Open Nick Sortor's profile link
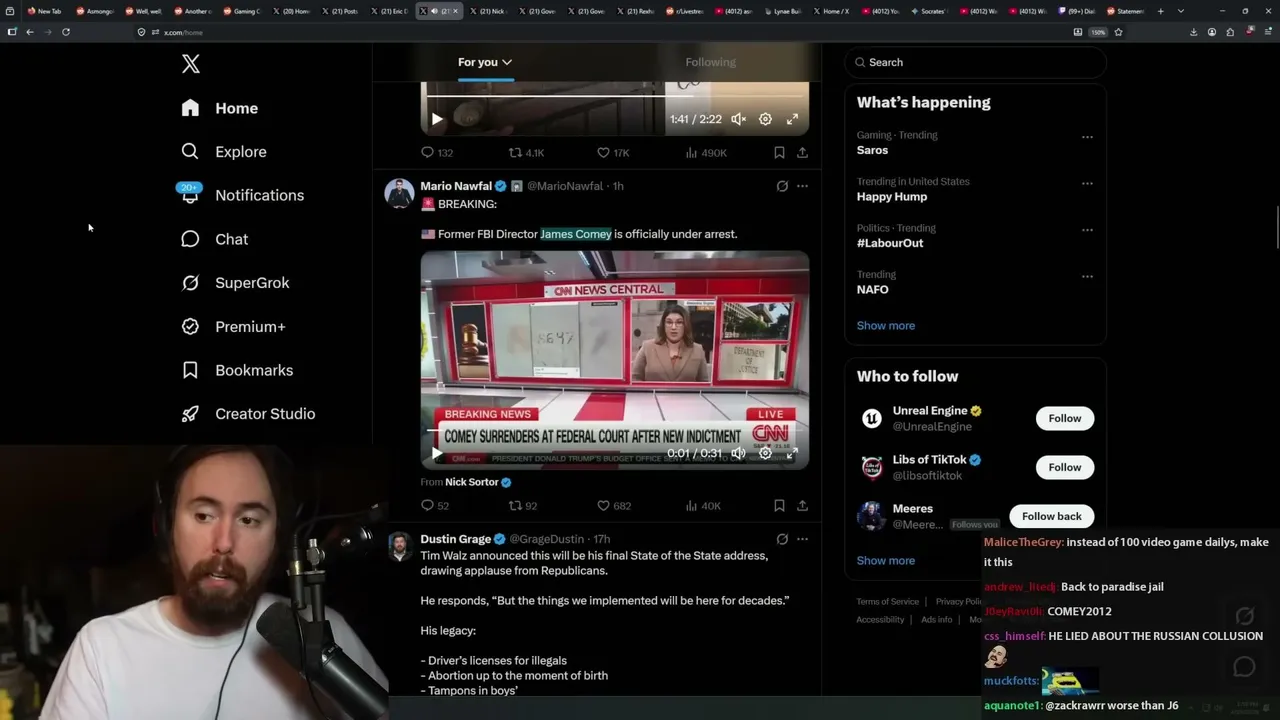Screen dimensions: 1280x720 [x=471, y=482]
